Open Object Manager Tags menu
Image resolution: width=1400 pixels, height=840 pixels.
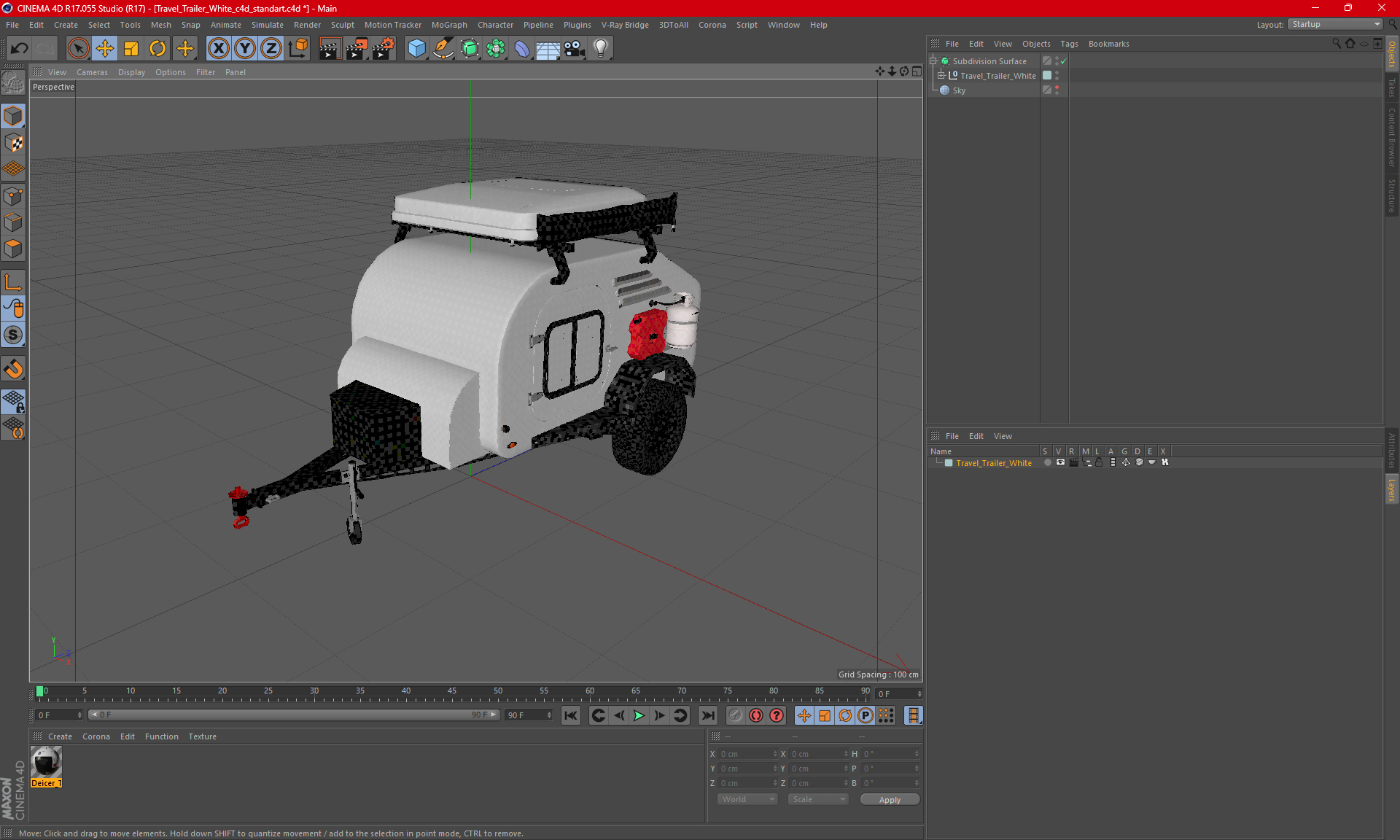tap(1069, 44)
